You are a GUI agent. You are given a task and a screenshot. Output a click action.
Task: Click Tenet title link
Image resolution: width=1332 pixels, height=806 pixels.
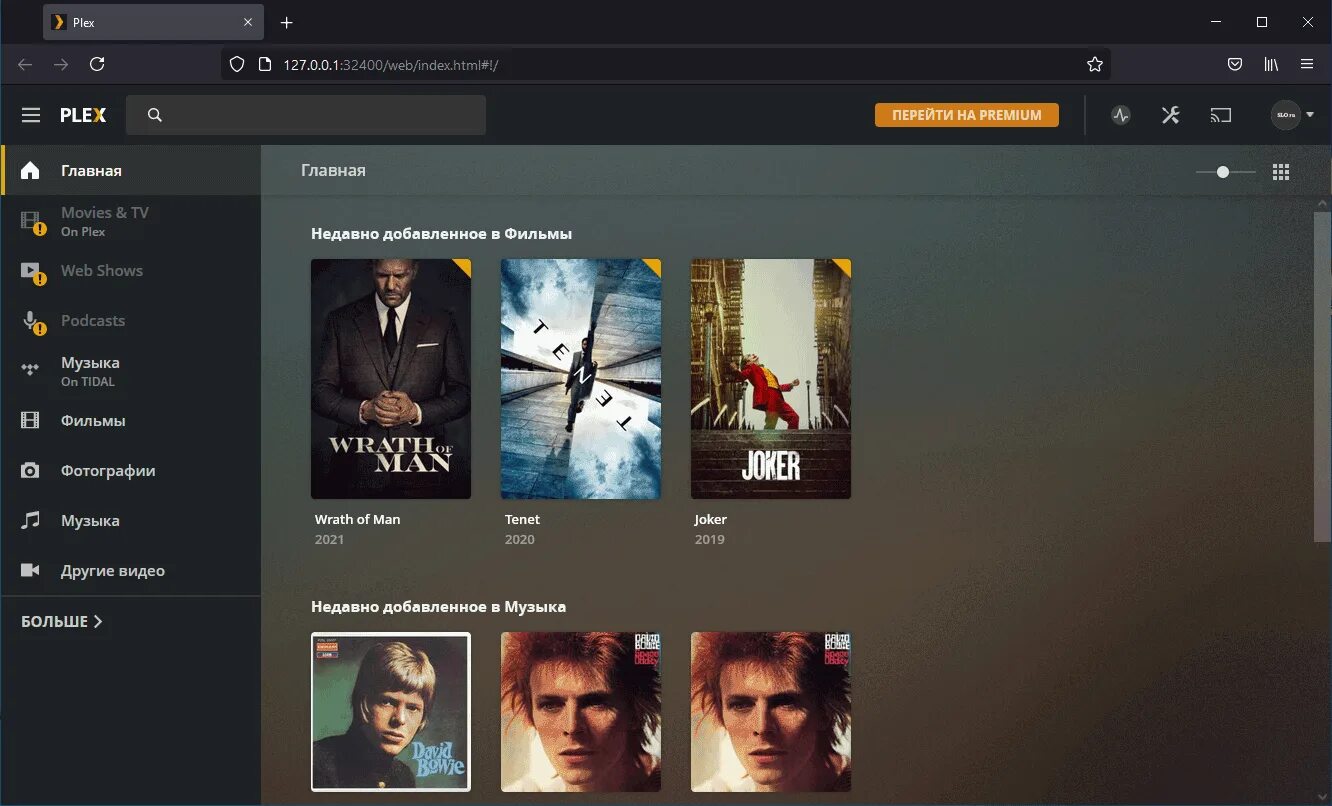(522, 519)
